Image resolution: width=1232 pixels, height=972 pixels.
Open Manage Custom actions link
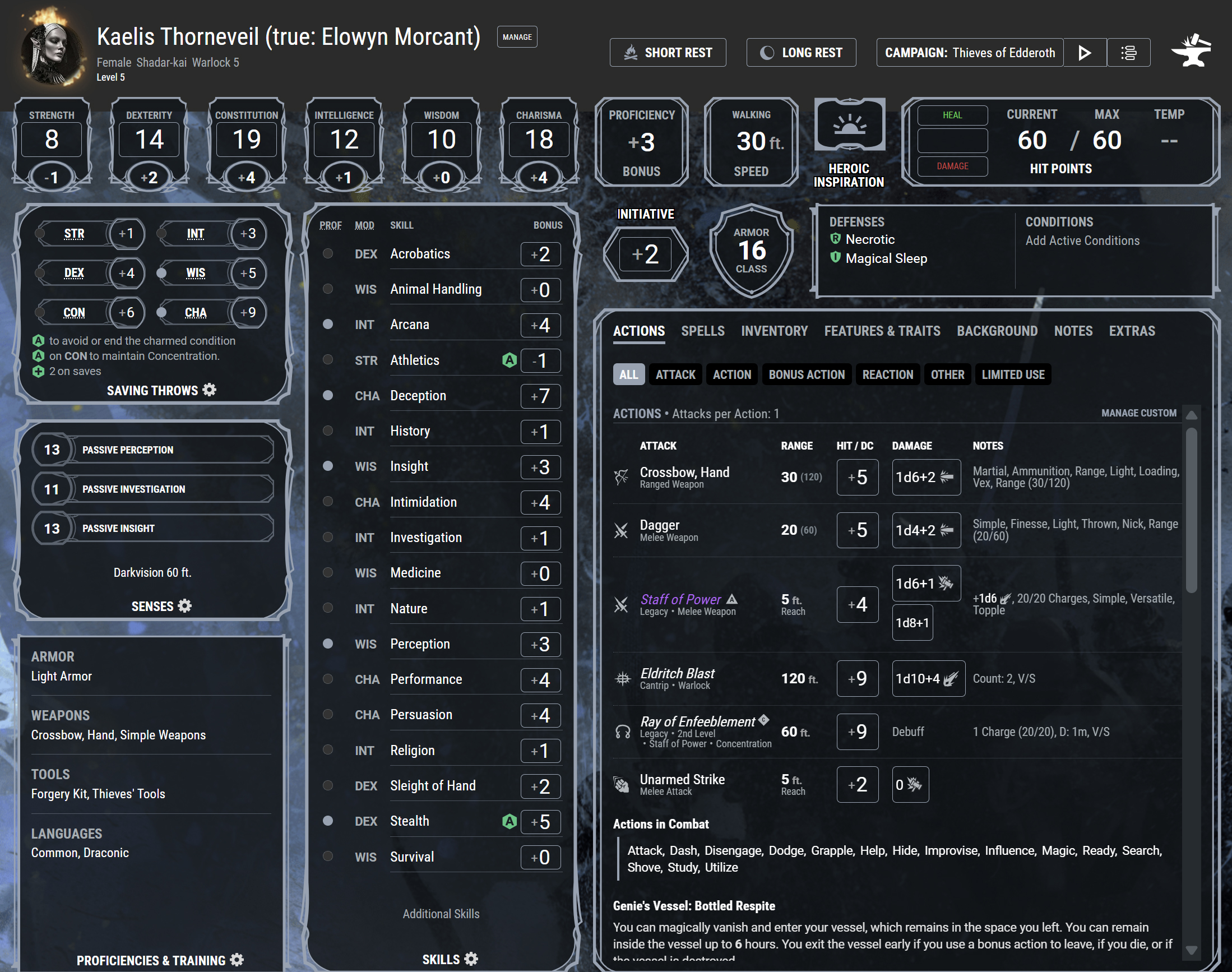click(x=1139, y=413)
